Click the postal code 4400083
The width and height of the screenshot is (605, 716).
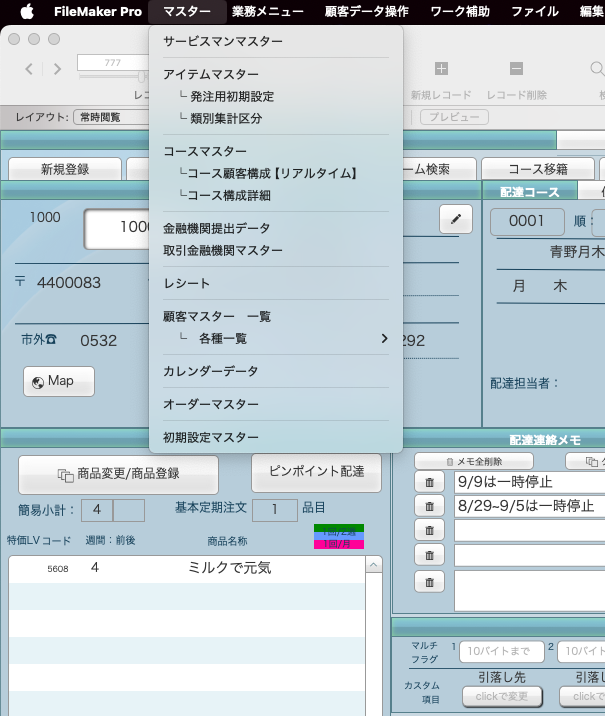tap(69, 283)
